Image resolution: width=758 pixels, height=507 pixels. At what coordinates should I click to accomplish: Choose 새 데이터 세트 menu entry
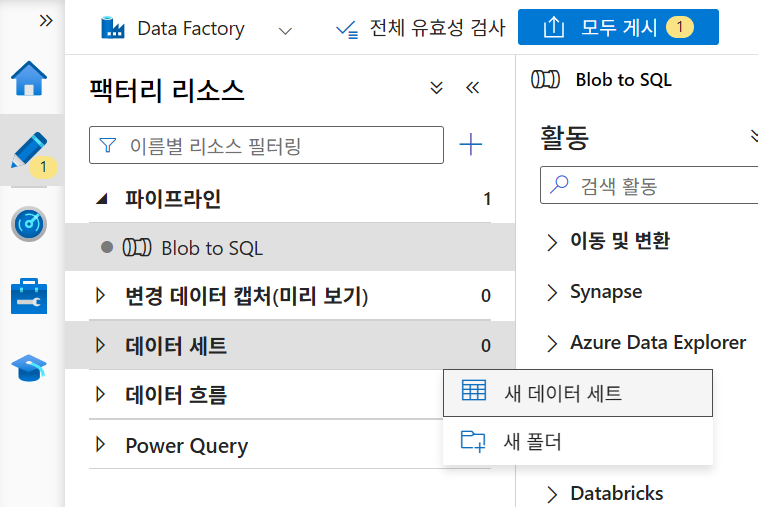[578, 393]
